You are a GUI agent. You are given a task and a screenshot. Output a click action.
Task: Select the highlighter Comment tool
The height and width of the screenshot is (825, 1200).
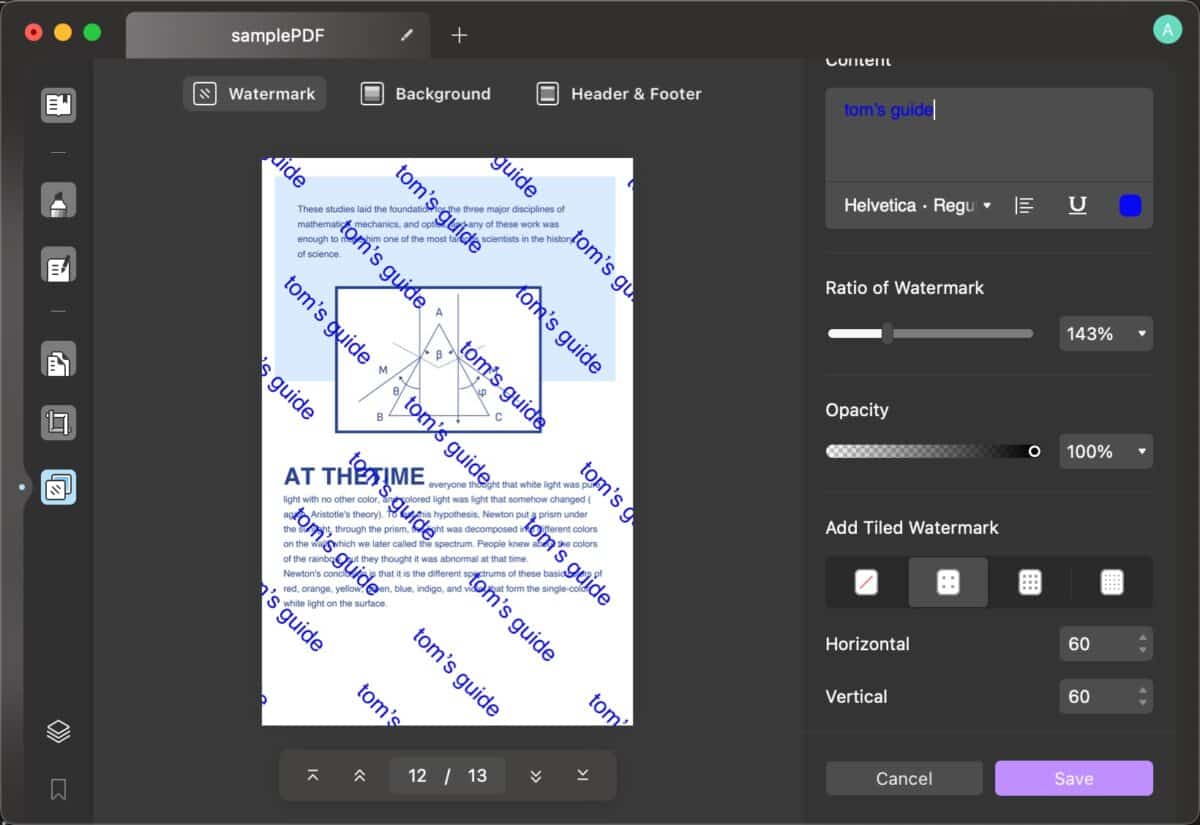tap(58, 200)
